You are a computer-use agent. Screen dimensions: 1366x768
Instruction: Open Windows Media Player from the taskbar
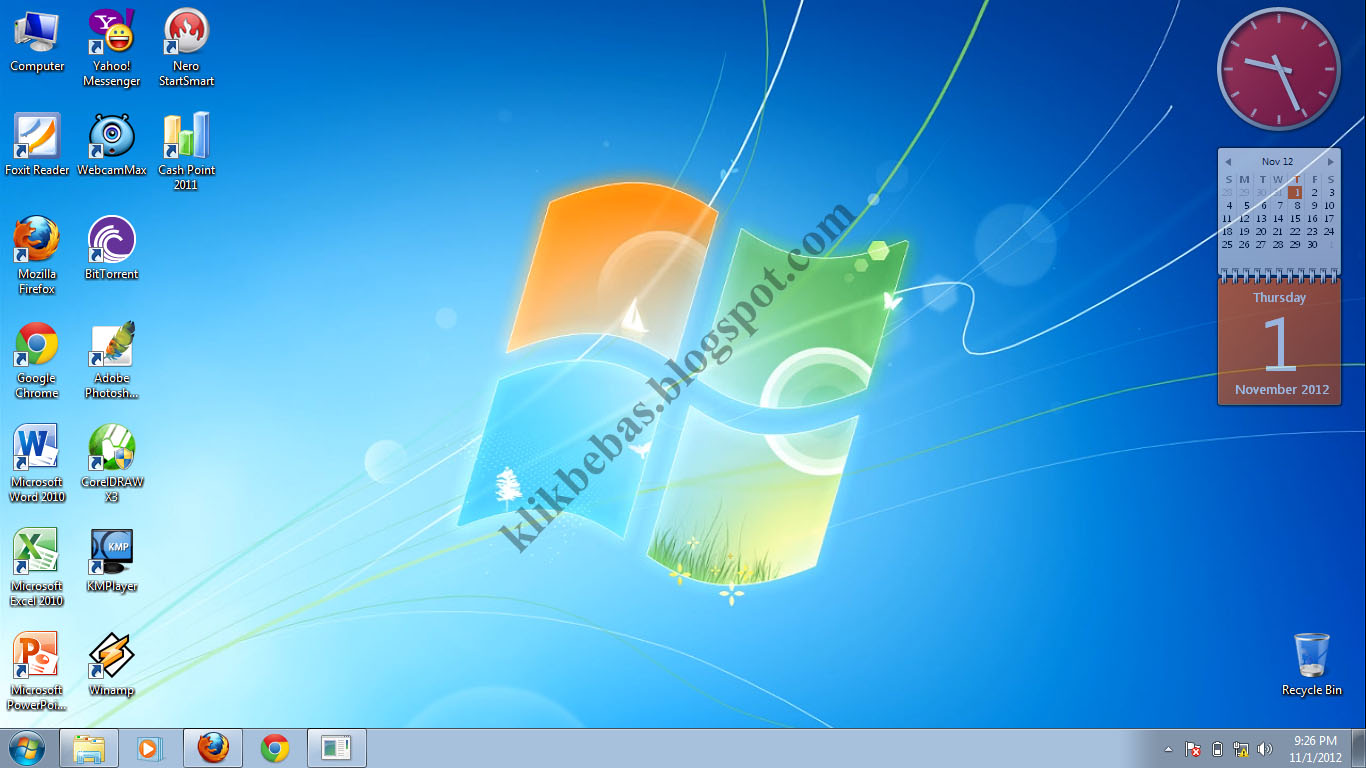[x=151, y=748]
